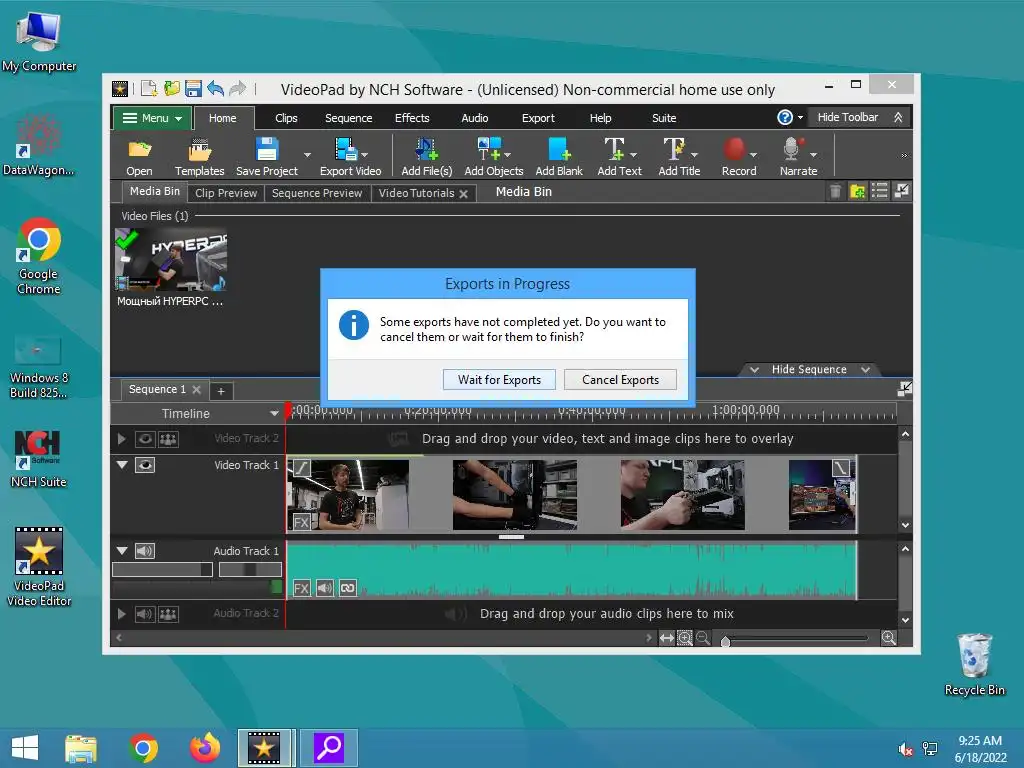Image resolution: width=1024 pixels, height=768 pixels.
Task: Click the undo arrow in title bar
Action: [216, 88]
